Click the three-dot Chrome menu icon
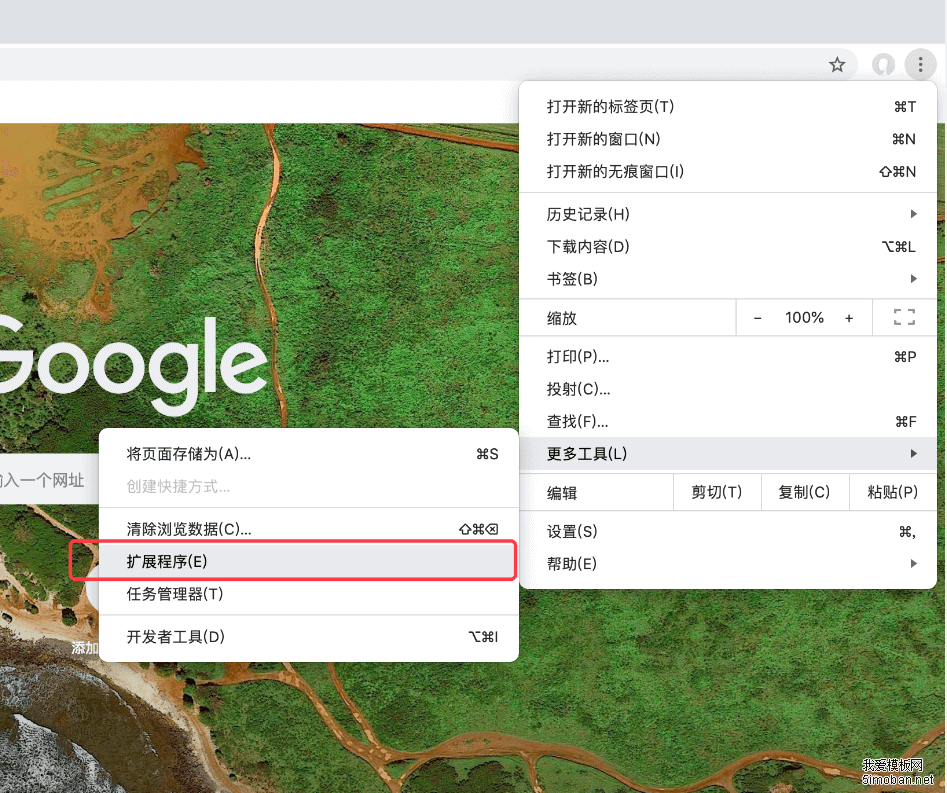 [x=919, y=65]
